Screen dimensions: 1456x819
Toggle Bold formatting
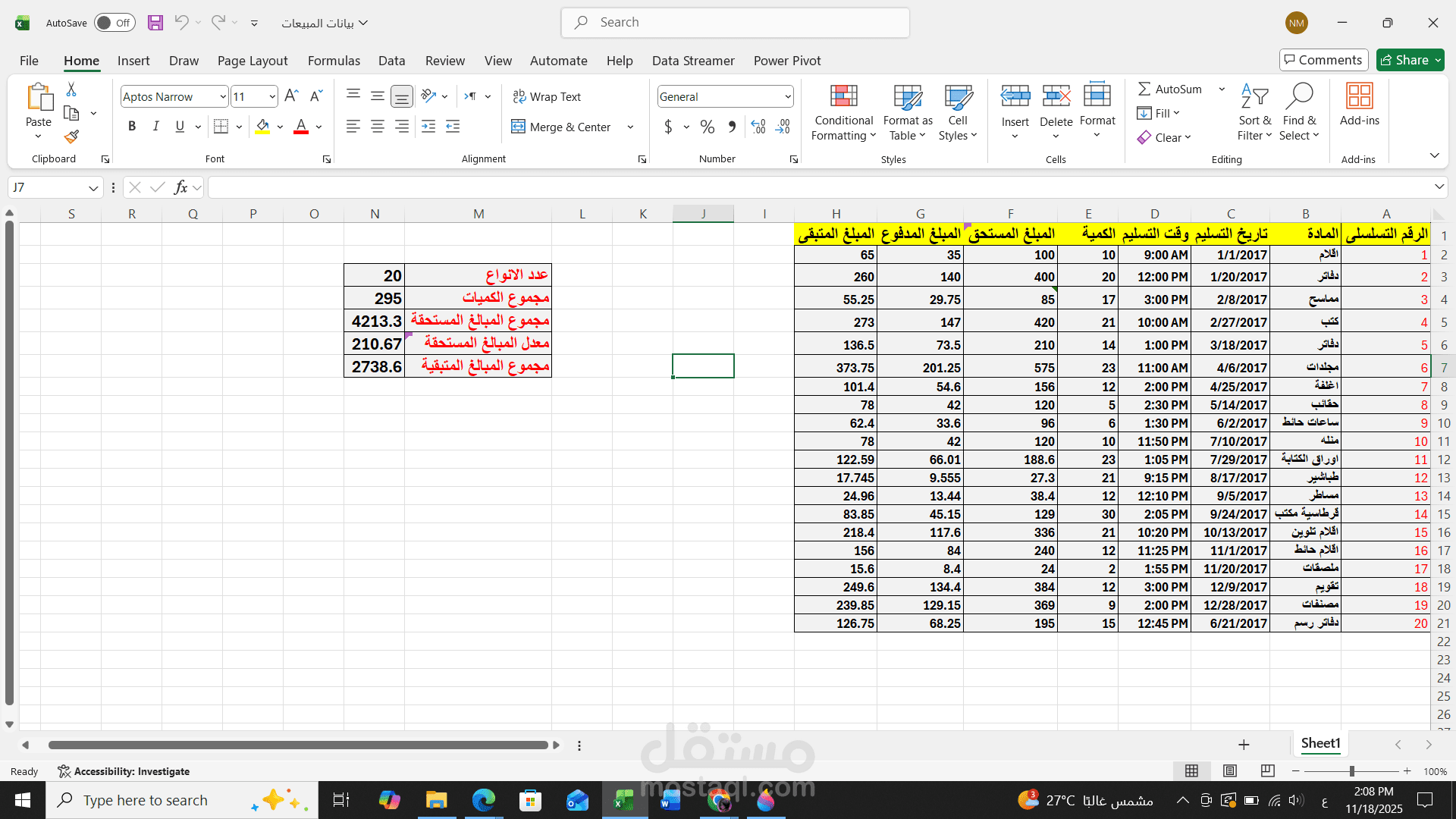pyautogui.click(x=132, y=127)
